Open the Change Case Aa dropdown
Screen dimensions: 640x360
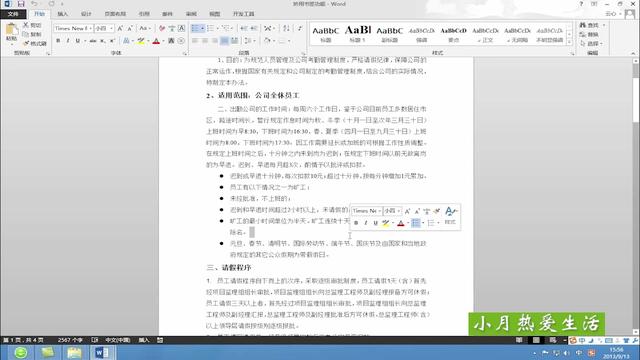coord(145,29)
